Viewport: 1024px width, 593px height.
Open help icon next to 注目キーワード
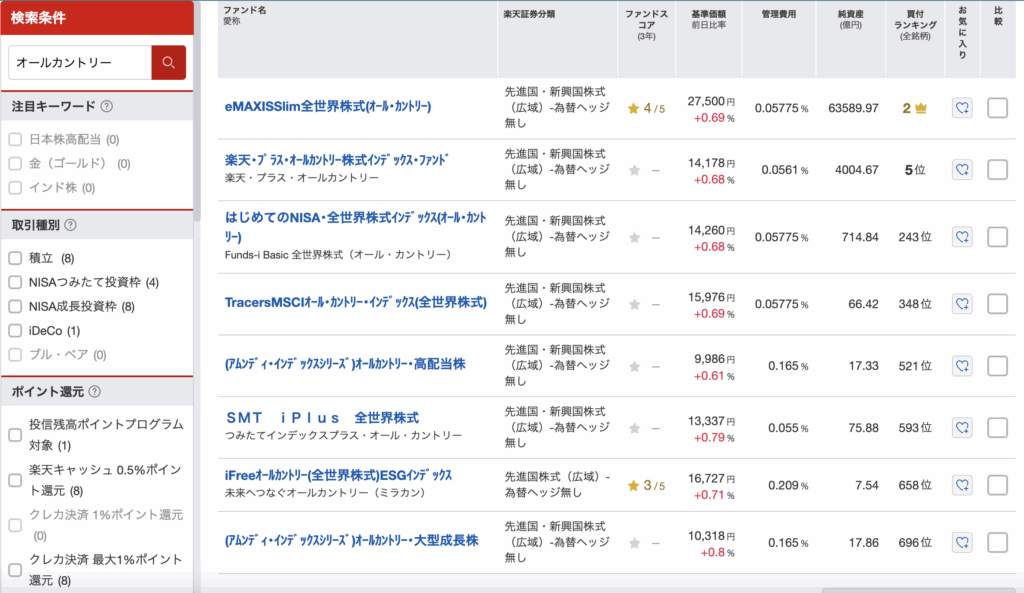tap(106, 106)
